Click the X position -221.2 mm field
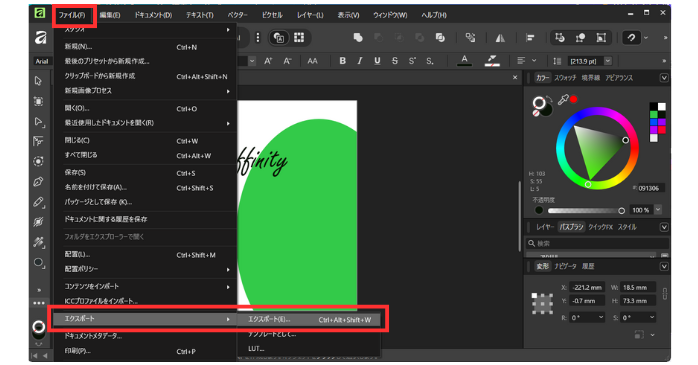The image size is (698, 365). [587, 288]
